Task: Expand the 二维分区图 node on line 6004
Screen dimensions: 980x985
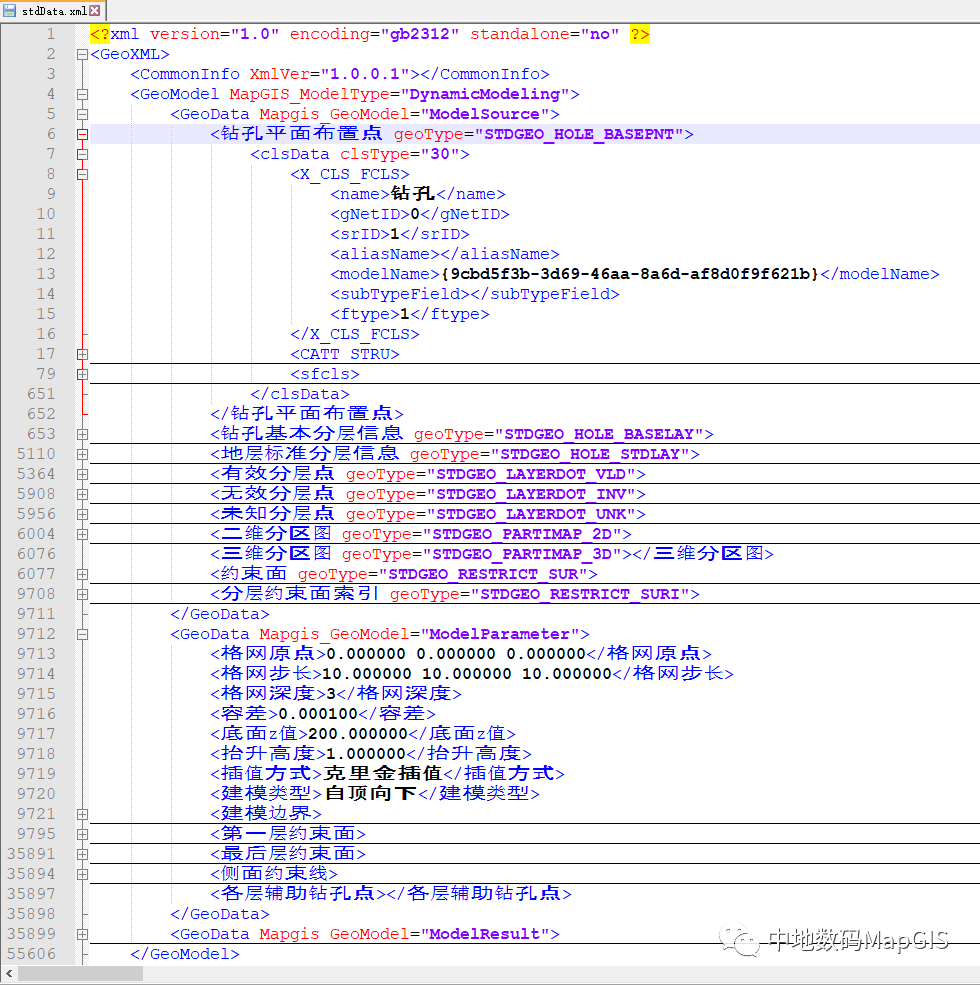Action: (x=82, y=534)
